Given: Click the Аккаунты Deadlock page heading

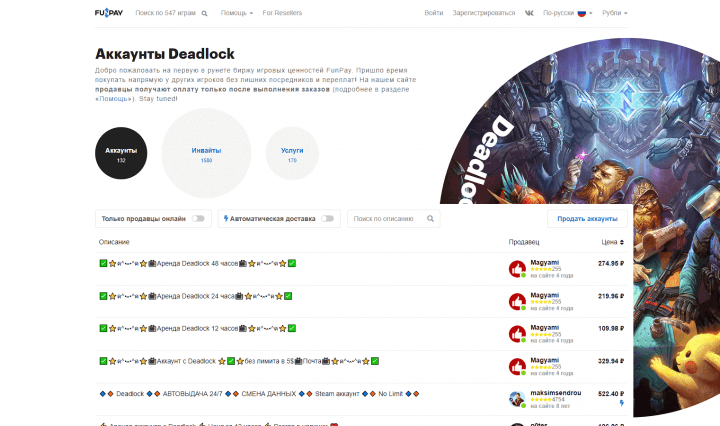Looking at the screenshot, I should pyautogui.click(x=165, y=54).
